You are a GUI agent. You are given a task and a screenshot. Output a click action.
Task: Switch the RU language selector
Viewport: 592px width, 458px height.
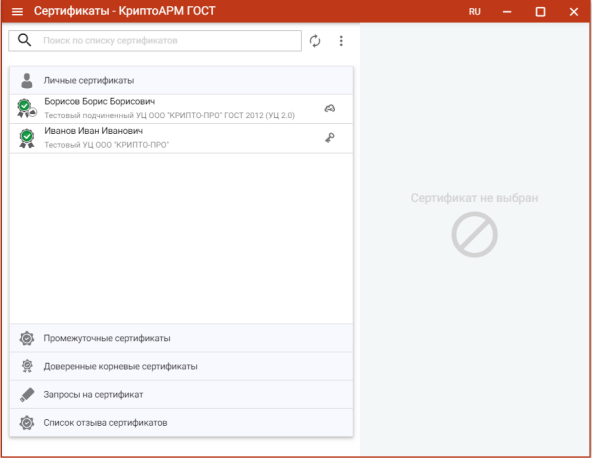pos(475,12)
